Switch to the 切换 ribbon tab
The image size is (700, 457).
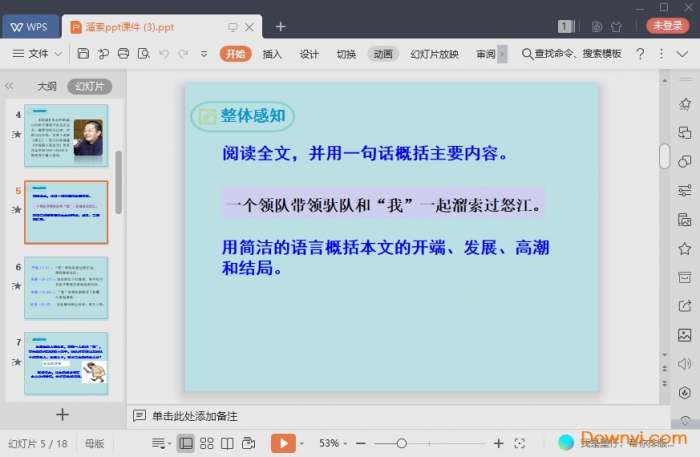[x=346, y=54]
